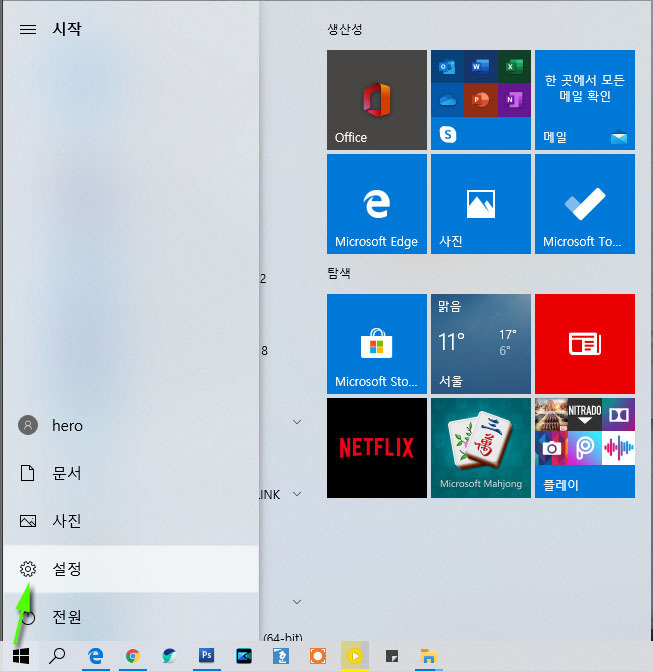Open OneDrive from the Office apps tile
Viewport: 653px width, 671px height.
[x=447, y=100]
